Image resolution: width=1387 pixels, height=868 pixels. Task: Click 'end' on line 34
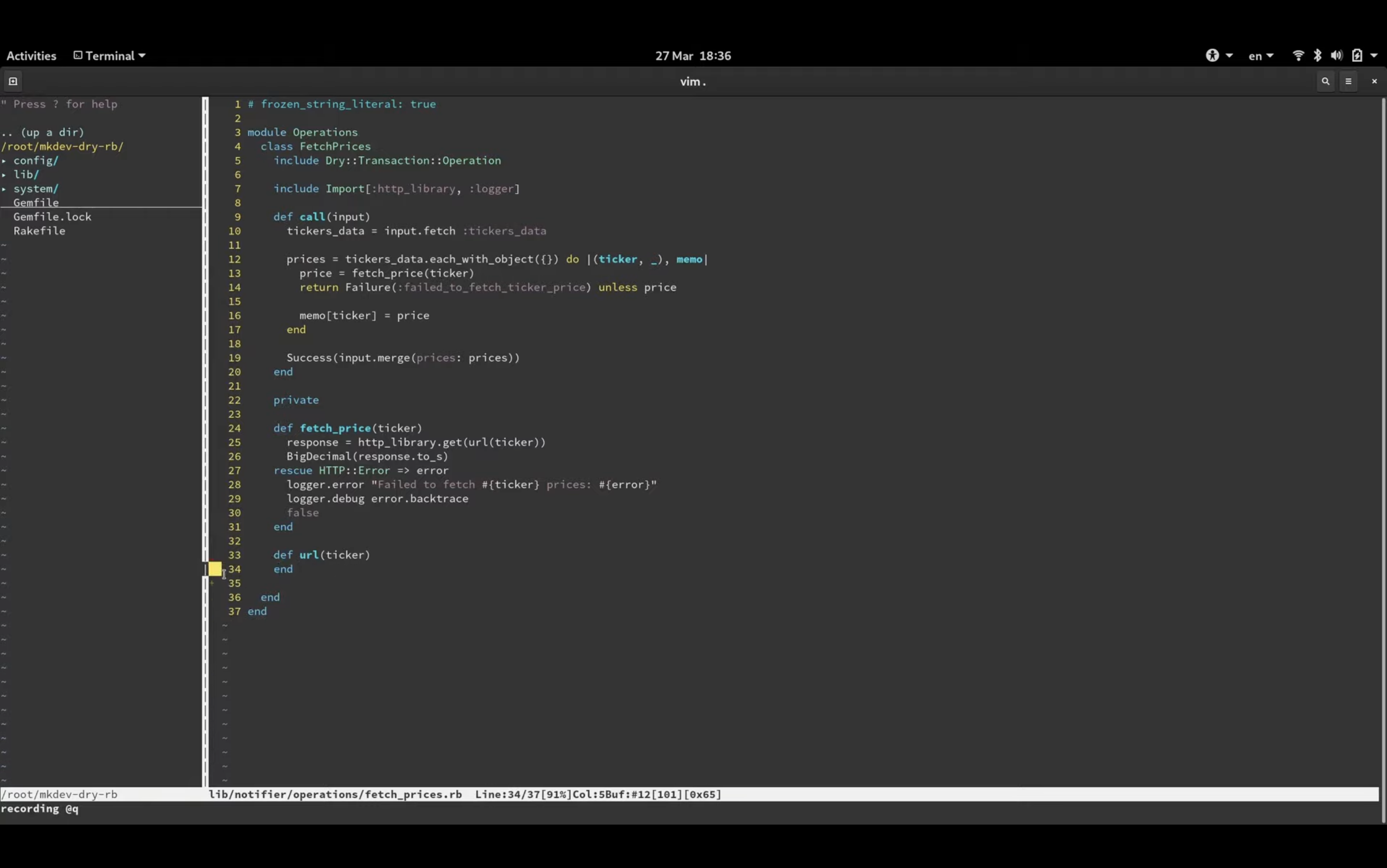(x=283, y=569)
